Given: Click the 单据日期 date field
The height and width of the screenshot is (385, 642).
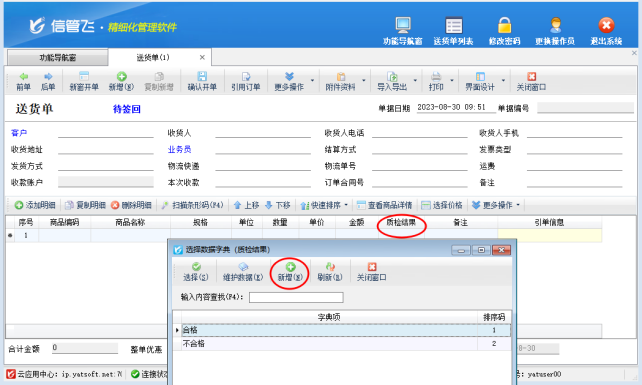Looking at the screenshot, I should pos(455,108).
